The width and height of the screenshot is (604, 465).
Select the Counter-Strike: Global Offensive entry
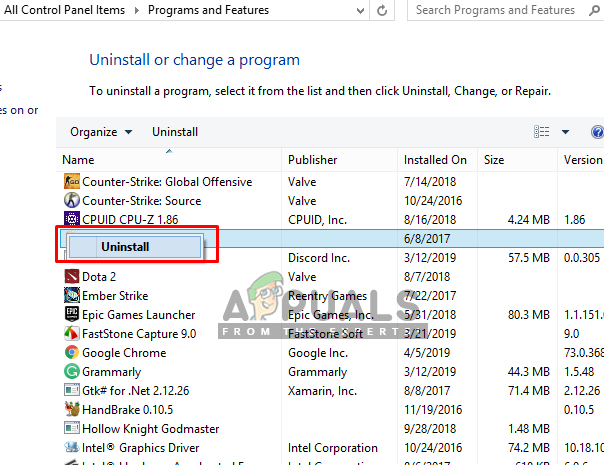[167, 181]
